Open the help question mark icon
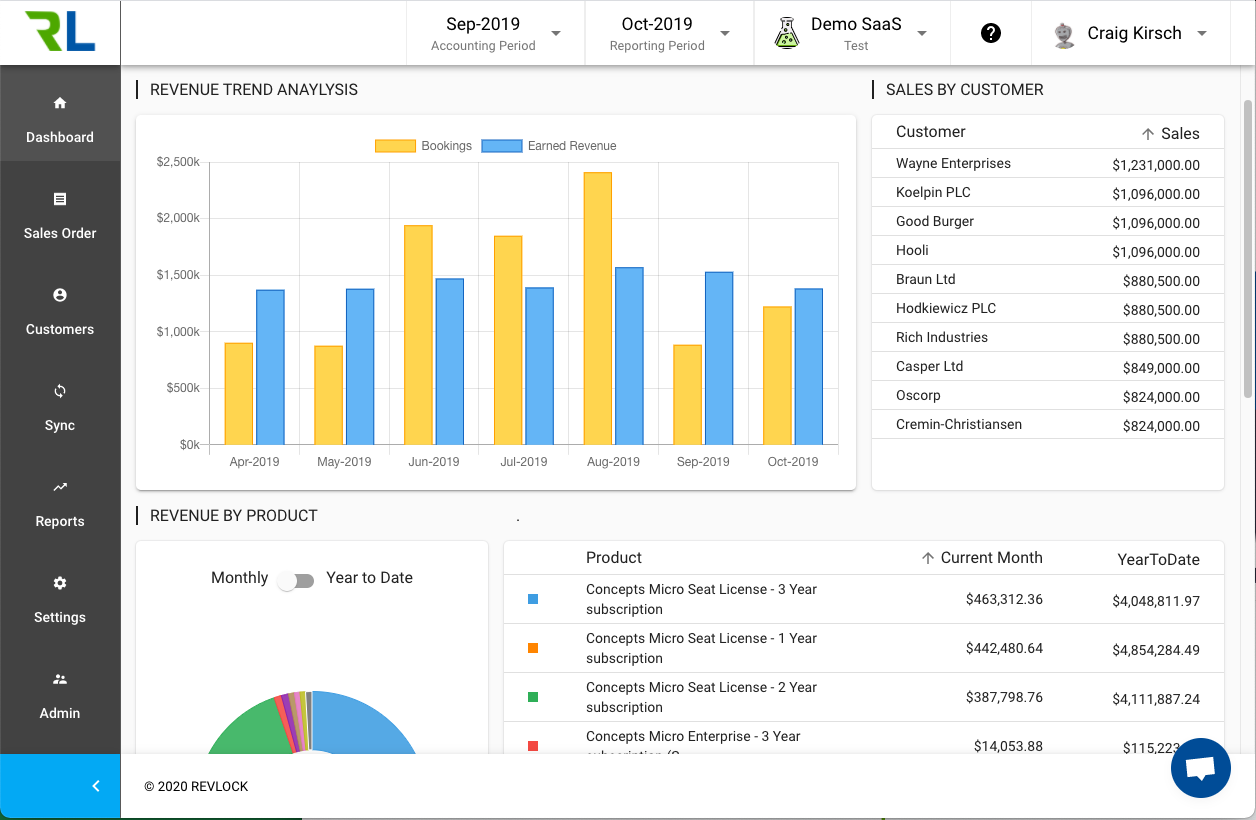 [x=991, y=33]
